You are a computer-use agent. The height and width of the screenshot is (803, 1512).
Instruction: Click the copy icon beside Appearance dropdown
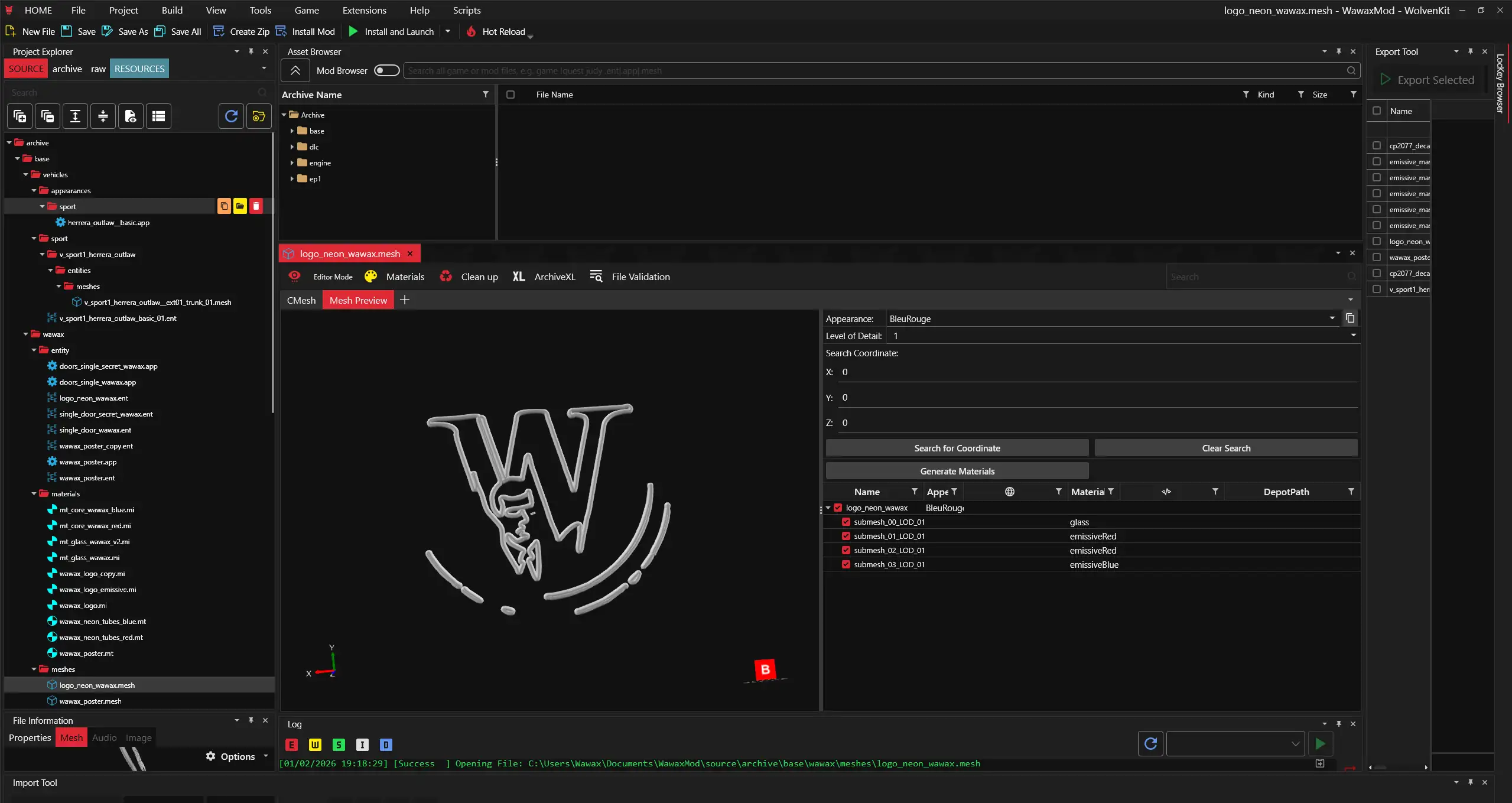coord(1350,318)
